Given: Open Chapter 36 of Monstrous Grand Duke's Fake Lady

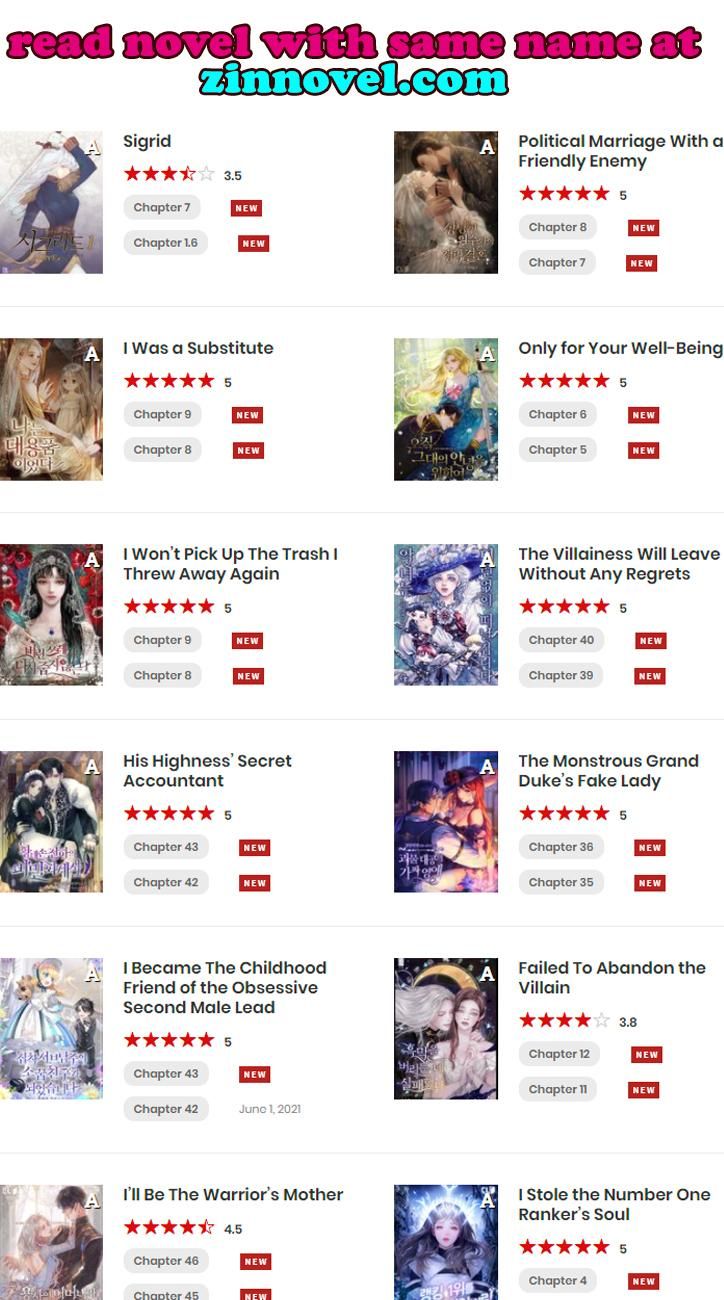Looking at the screenshot, I should tap(561, 847).
